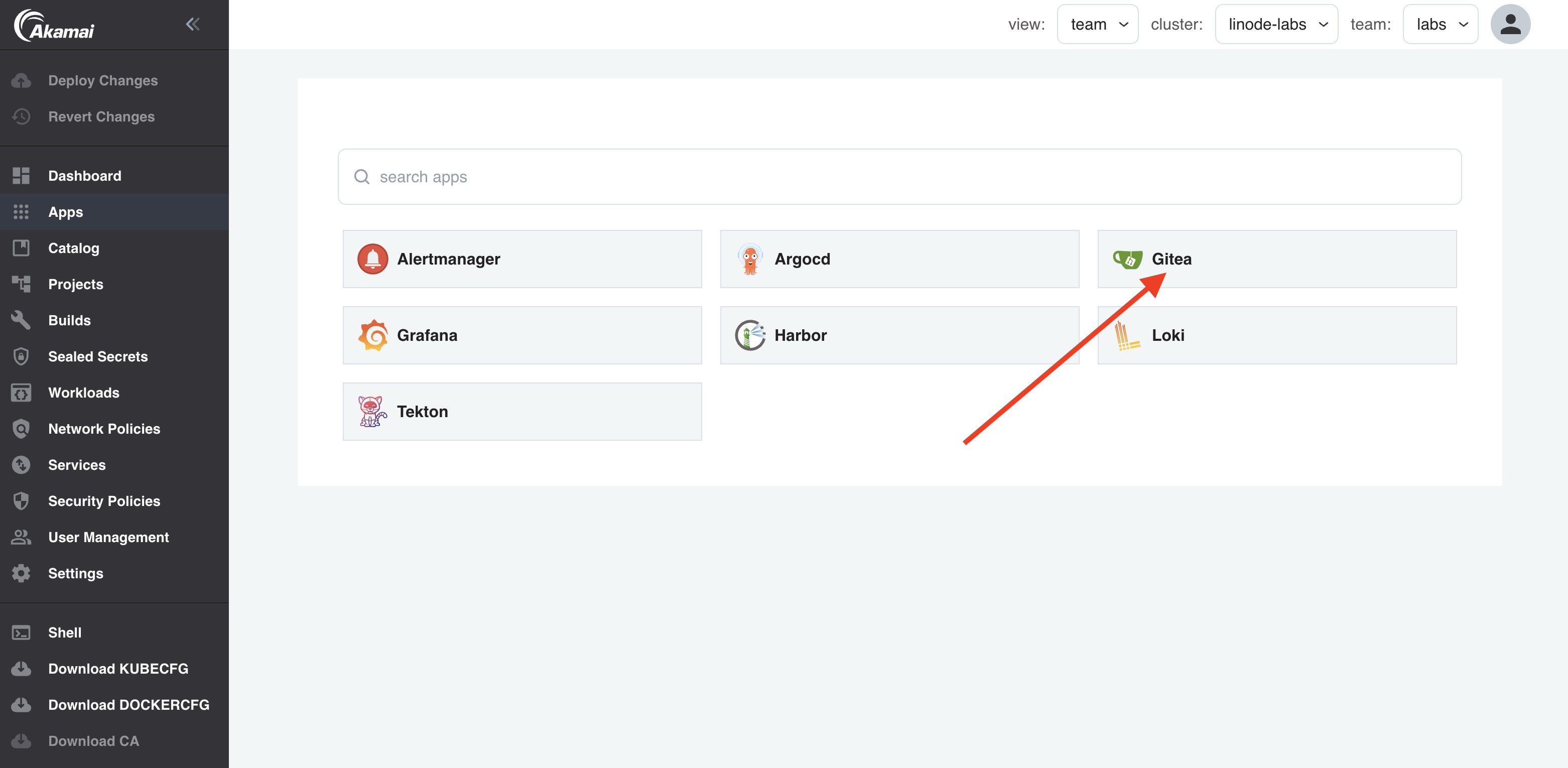Click the Argocd octopus logo
Screen dimensions: 1568x768
click(x=750, y=259)
